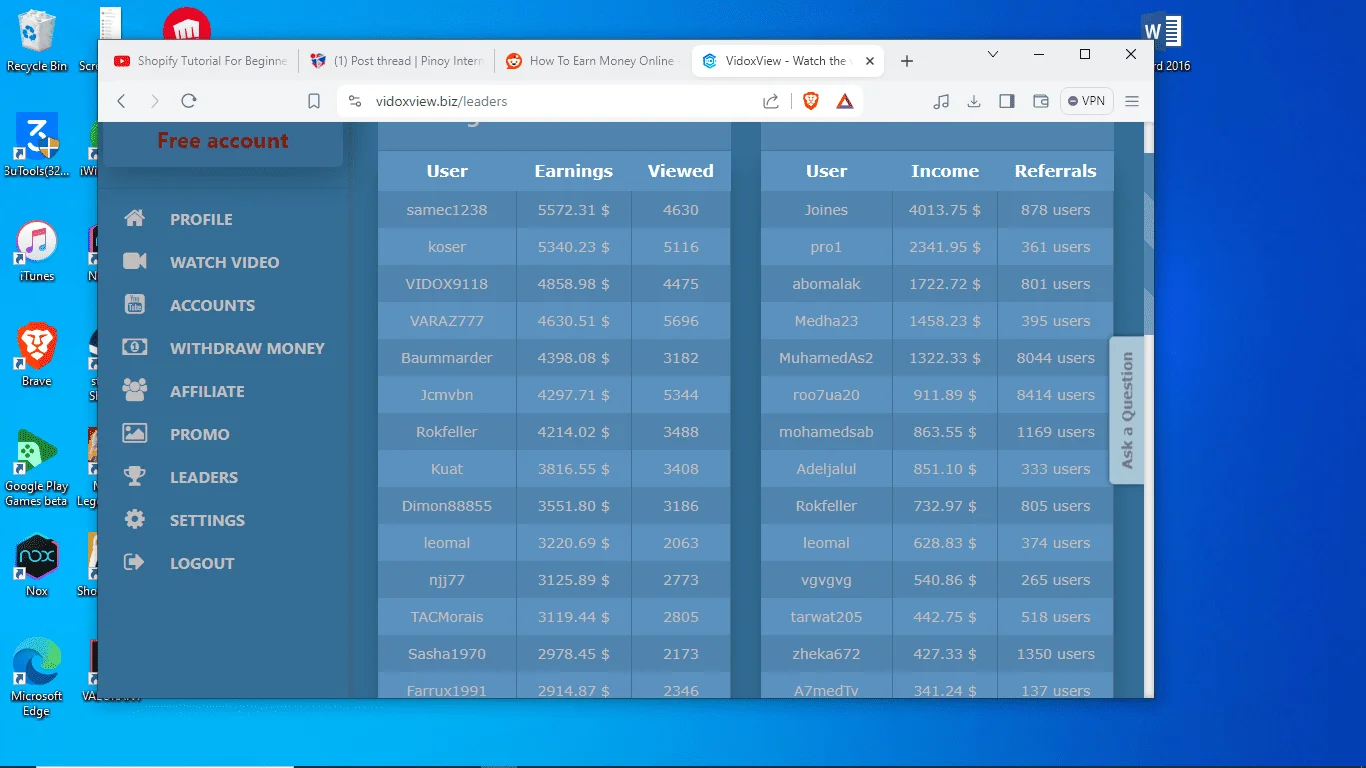Click user Baummarder in the table
The width and height of the screenshot is (1366, 768).
point(447,358)
